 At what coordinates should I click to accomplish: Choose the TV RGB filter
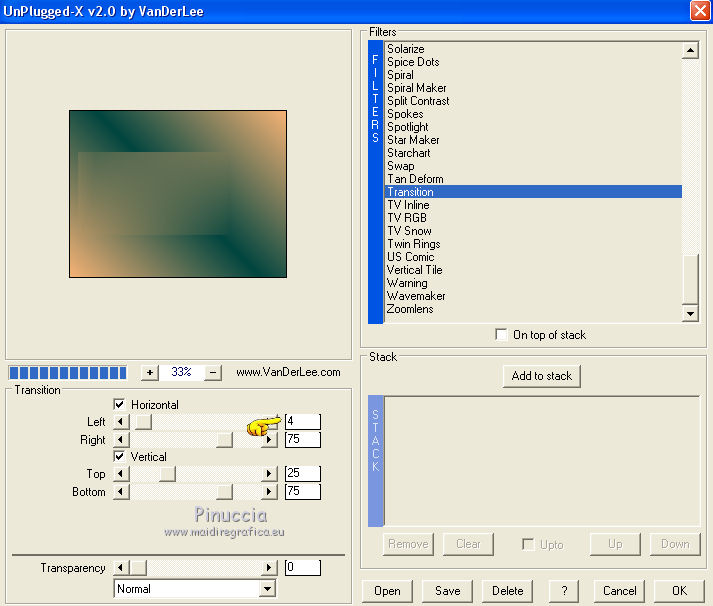(x=407, y=218)
